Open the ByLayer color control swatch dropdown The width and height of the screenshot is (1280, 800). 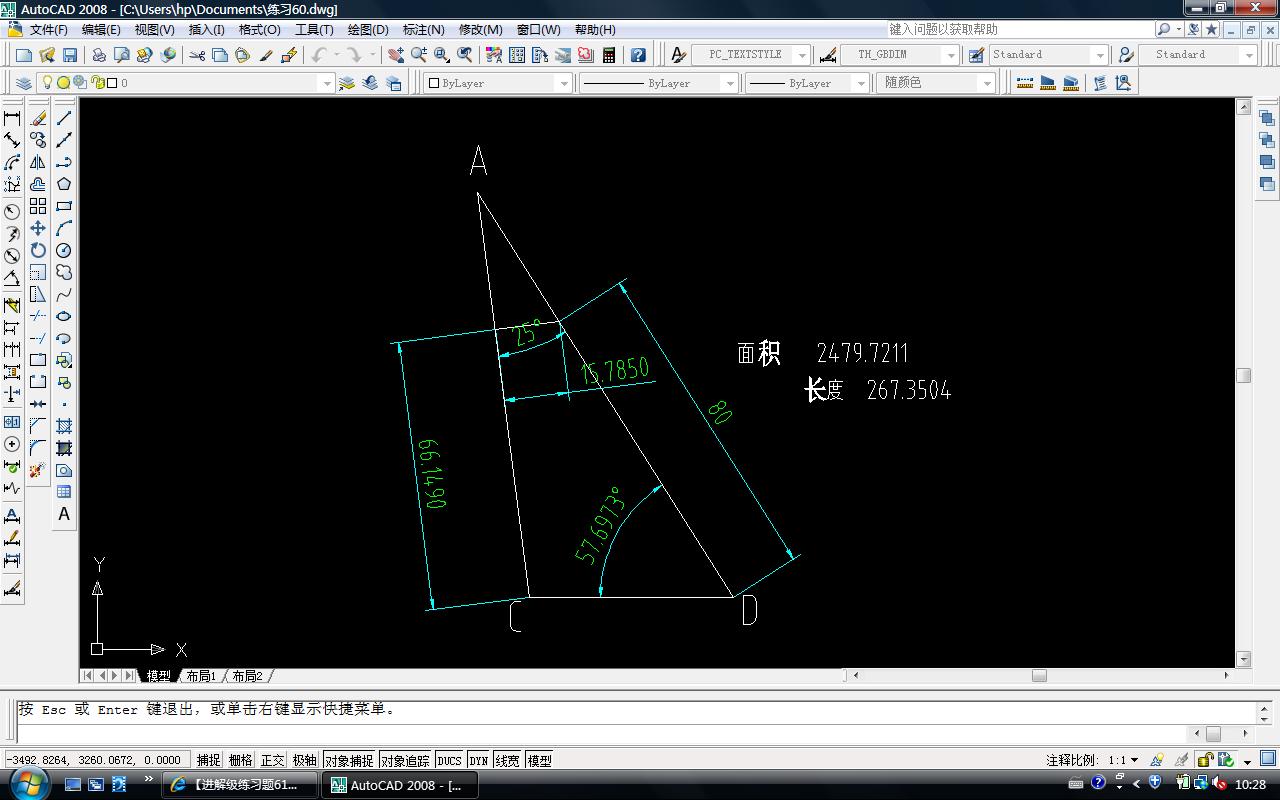click(x=497, y=83)
